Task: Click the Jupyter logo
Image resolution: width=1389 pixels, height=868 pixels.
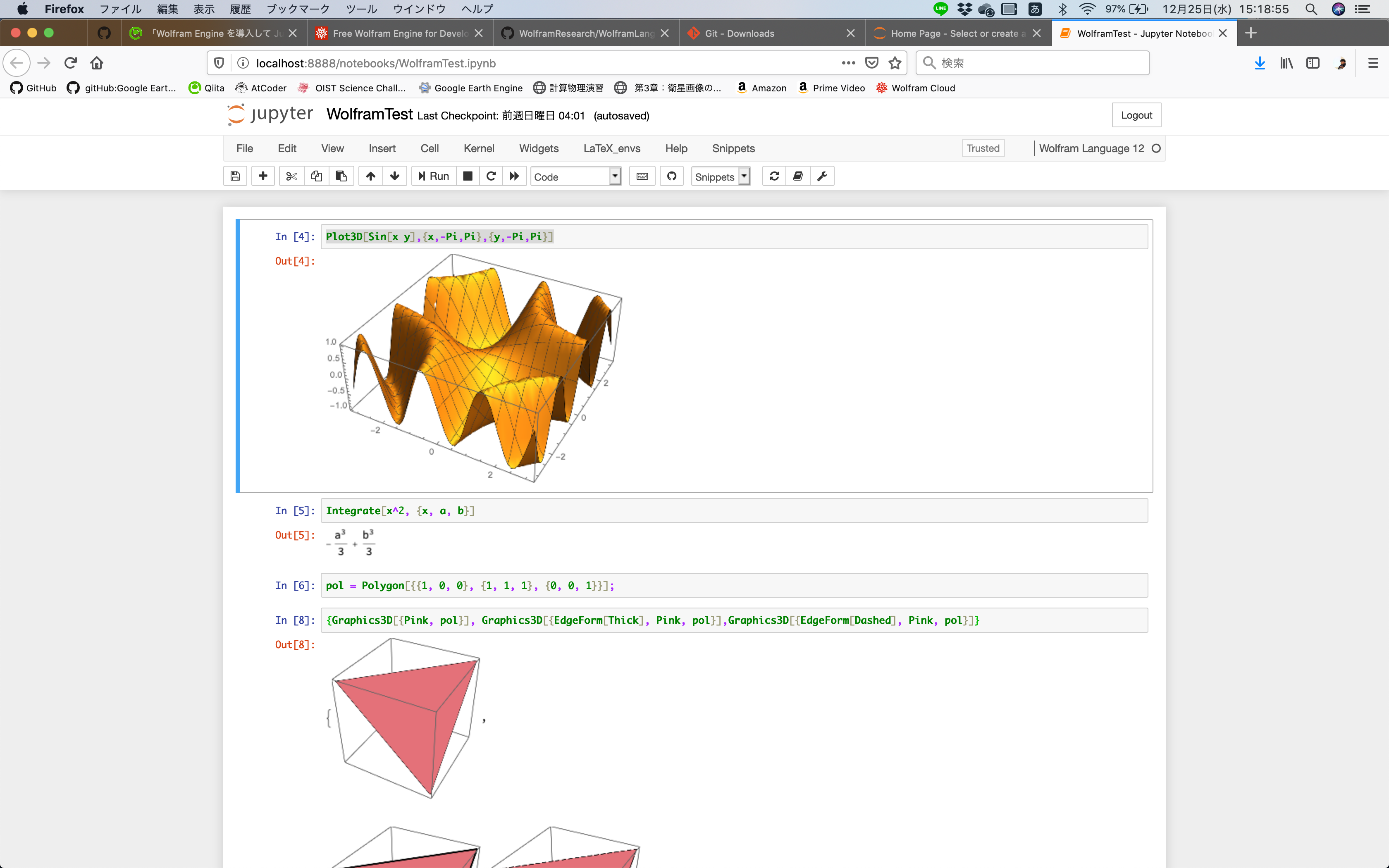Action: 270,115
